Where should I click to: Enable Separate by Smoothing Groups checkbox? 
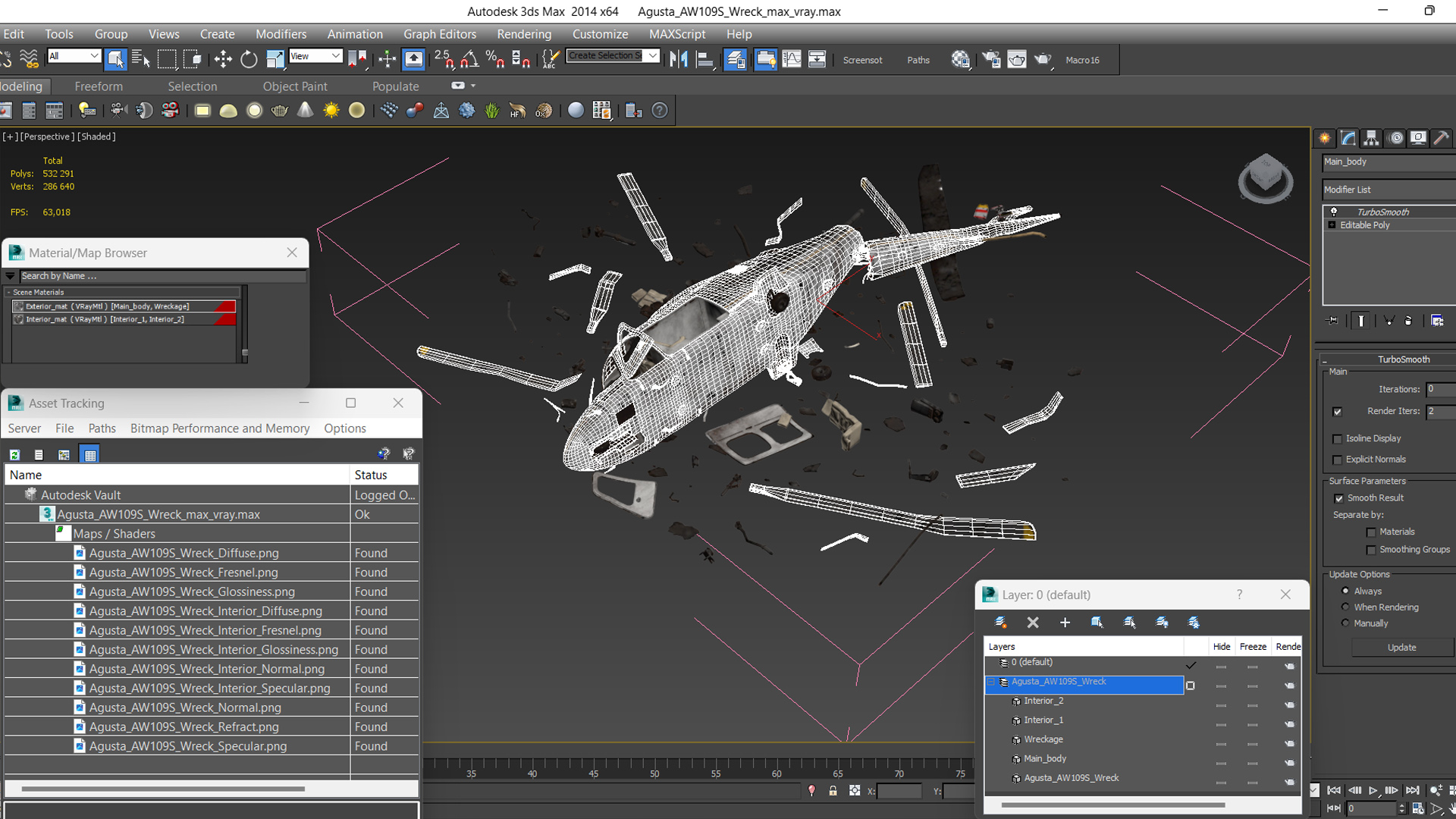[1370, 551]
